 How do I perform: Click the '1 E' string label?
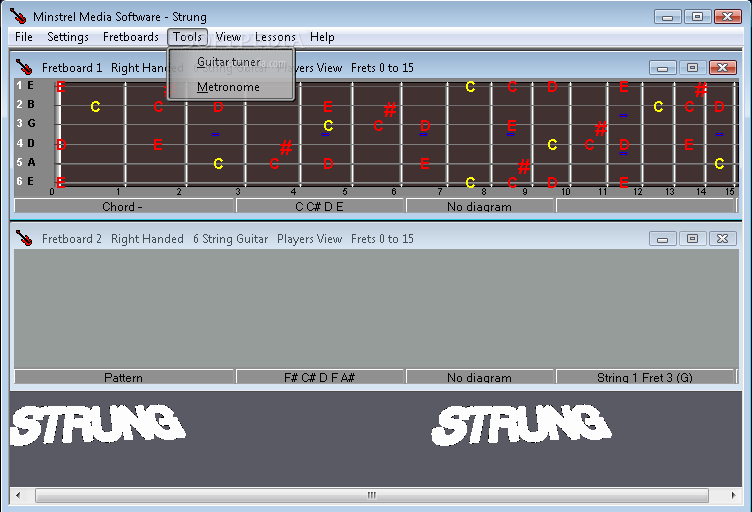pyautogui.click(x=25, y=85)
